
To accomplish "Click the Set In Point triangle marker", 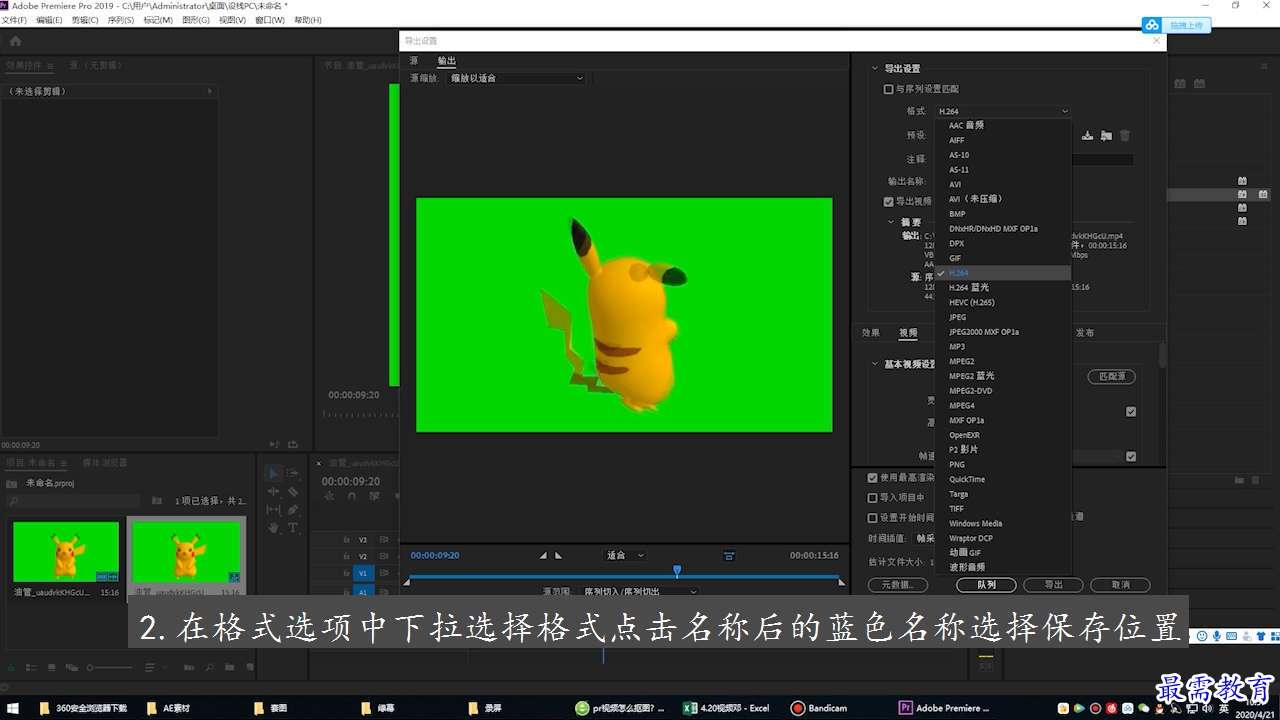I will click(x=543, y=555).
